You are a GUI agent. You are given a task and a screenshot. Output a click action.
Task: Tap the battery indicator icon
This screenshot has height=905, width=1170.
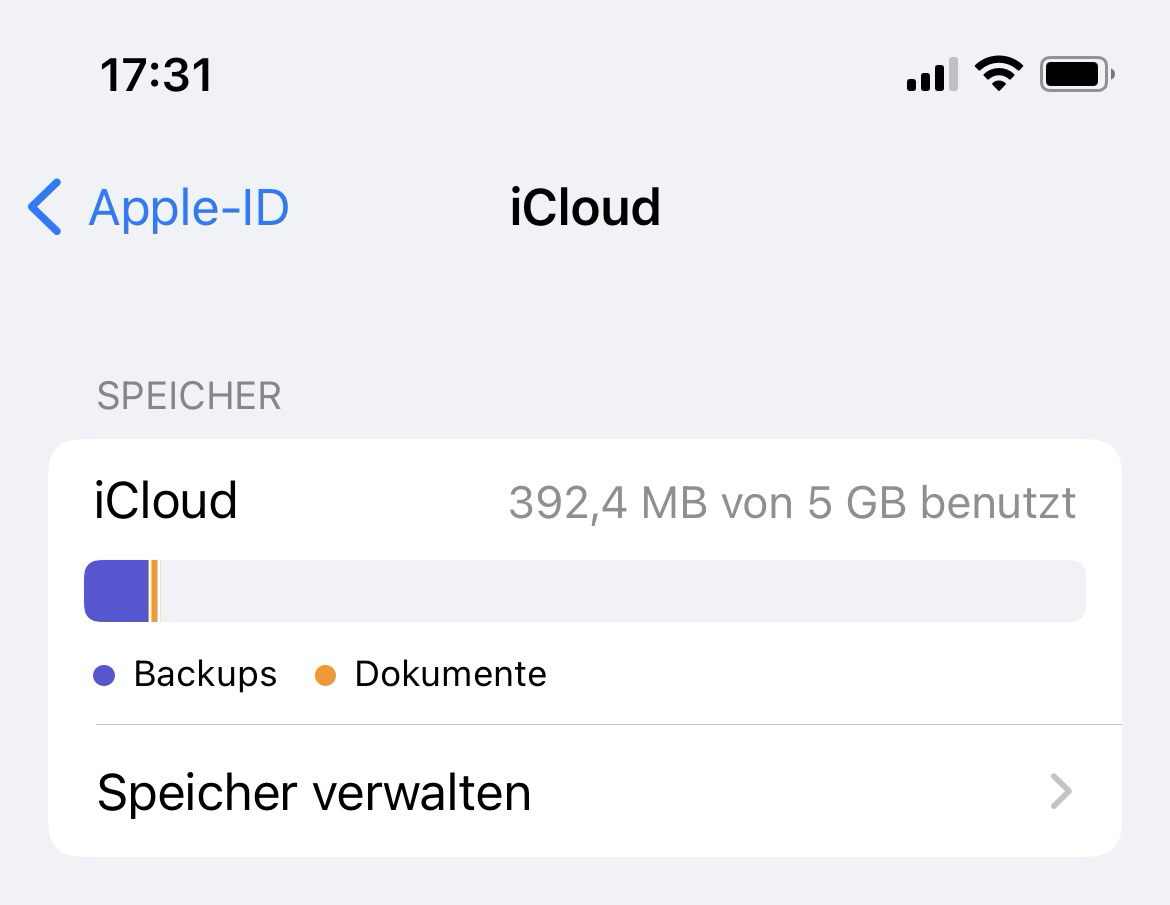point(1077,74)
